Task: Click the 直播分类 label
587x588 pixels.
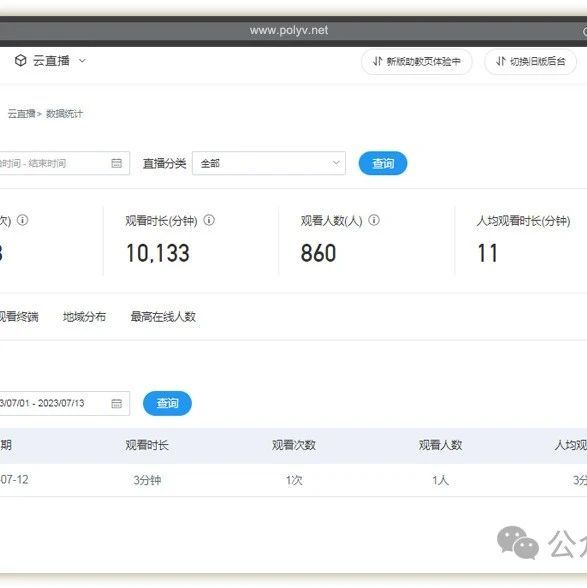Action: (164, 164)
